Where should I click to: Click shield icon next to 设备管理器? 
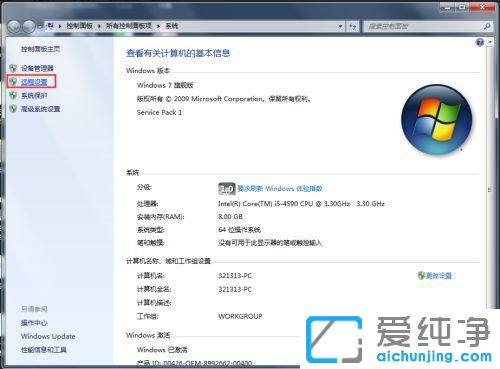13,68
